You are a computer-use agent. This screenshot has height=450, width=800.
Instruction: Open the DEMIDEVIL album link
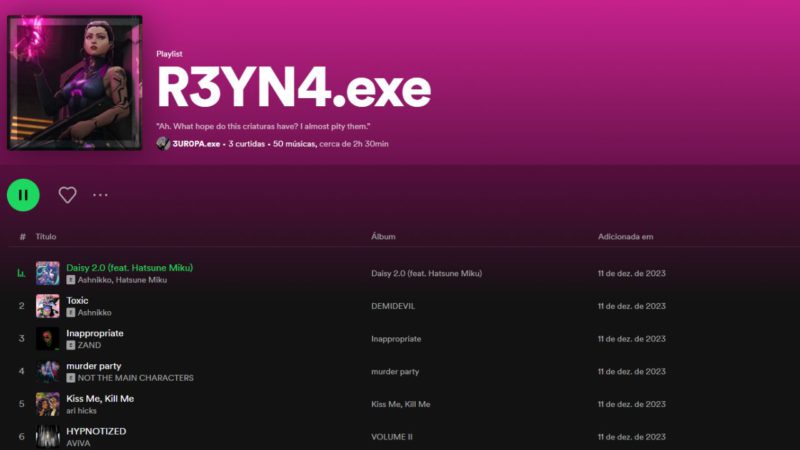[393, 306]
